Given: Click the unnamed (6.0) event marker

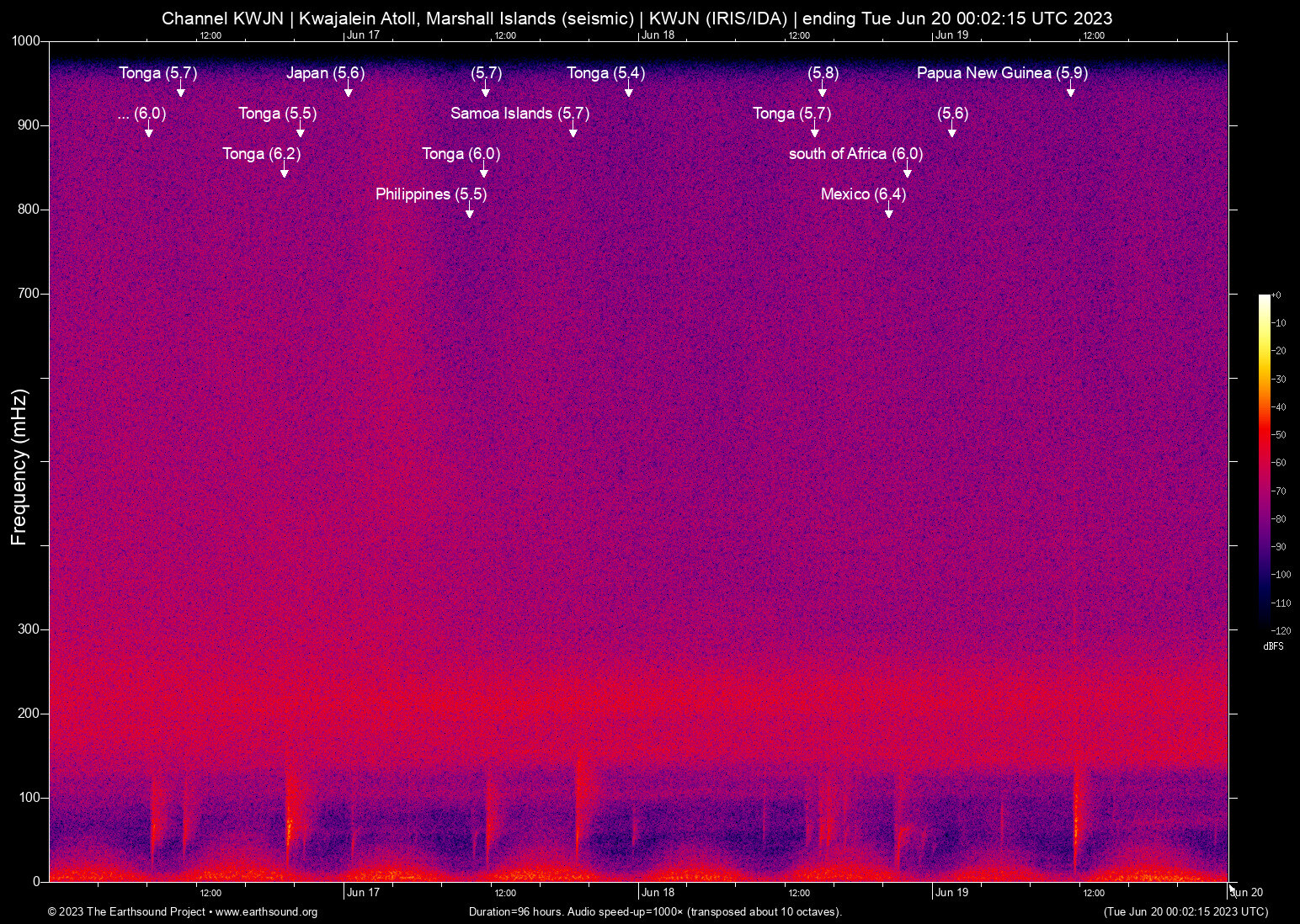Looking at the screenshot, I should [x=149, y=131].
